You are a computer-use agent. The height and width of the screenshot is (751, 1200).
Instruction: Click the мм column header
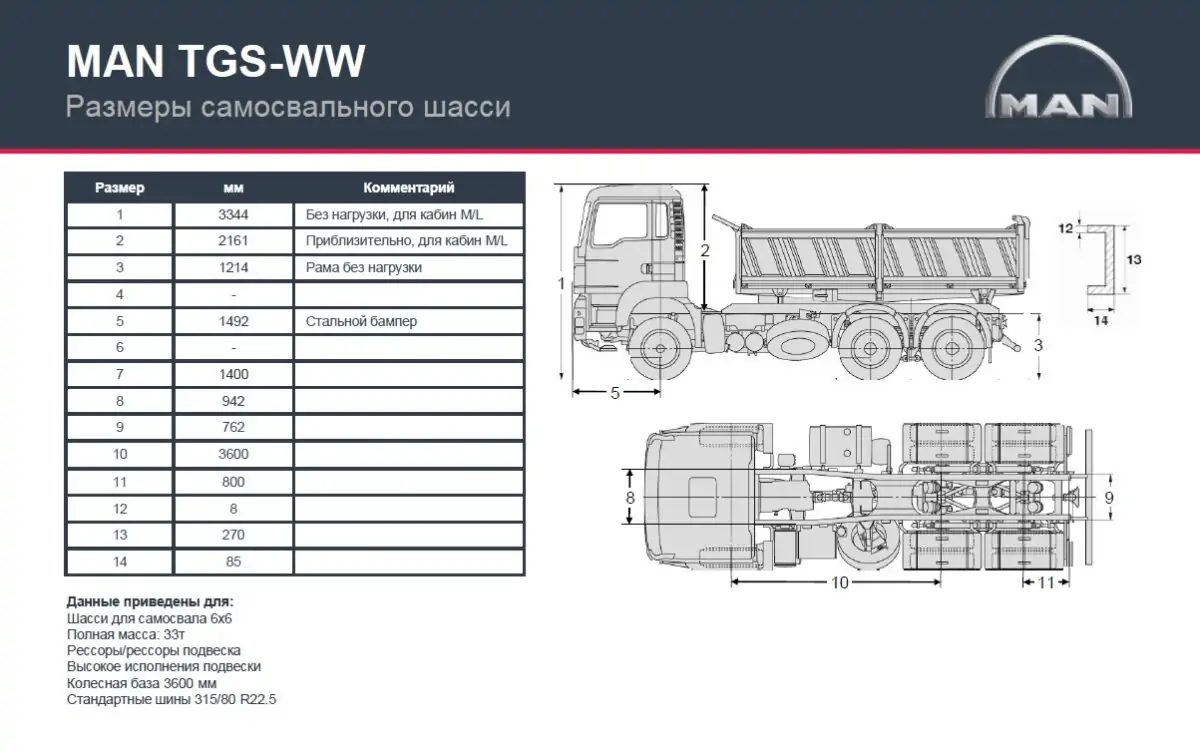(x=234, y=187)
